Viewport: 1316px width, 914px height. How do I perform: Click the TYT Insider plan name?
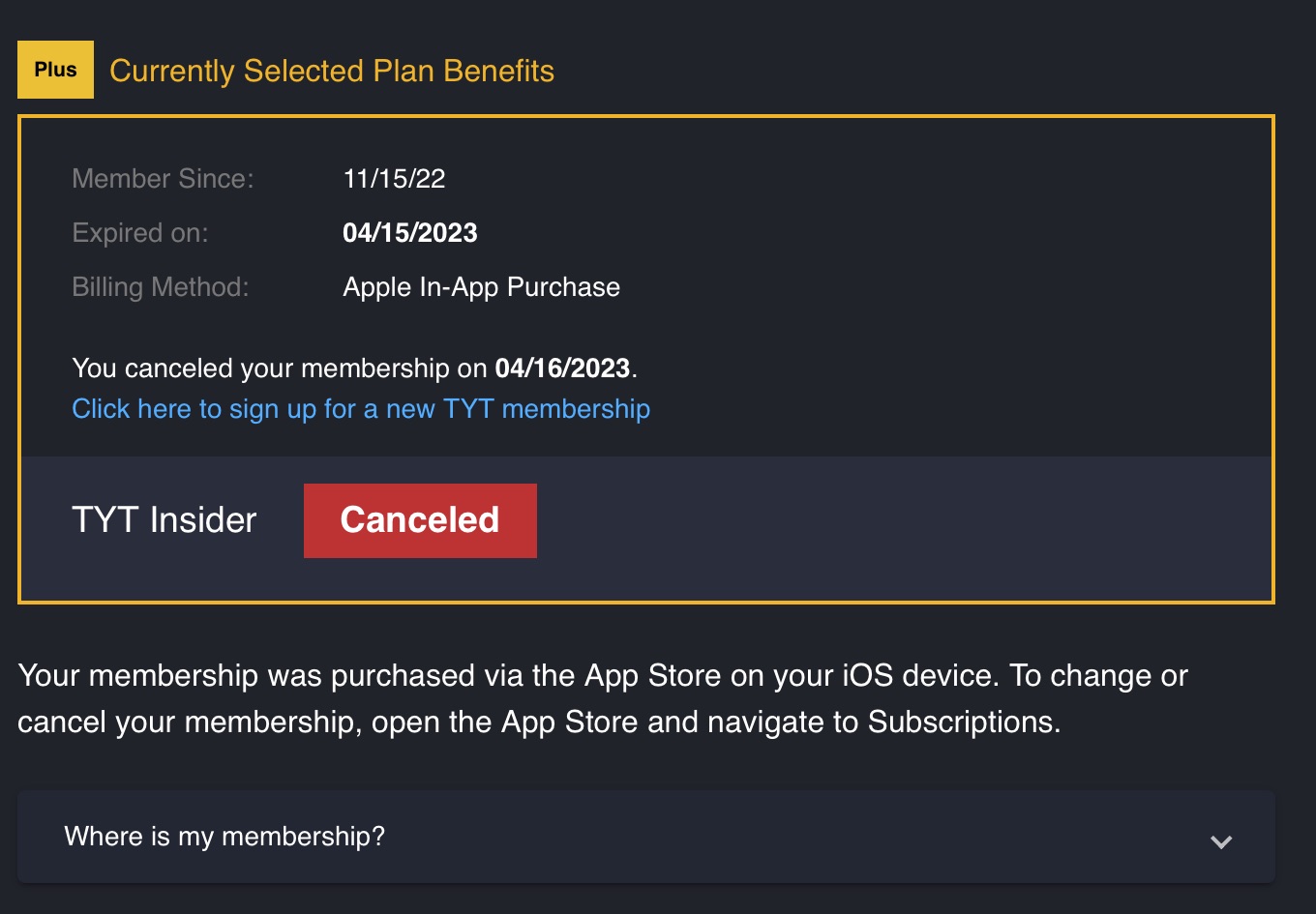click(164, 520)
